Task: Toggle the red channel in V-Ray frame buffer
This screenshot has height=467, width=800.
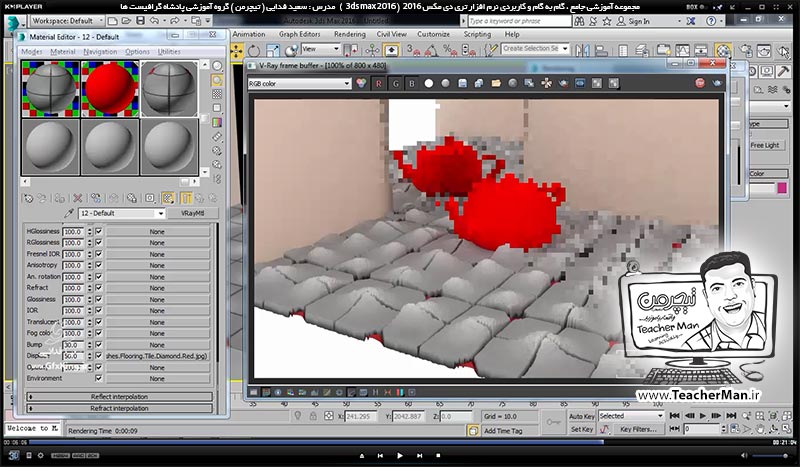Action: (378, 84)
